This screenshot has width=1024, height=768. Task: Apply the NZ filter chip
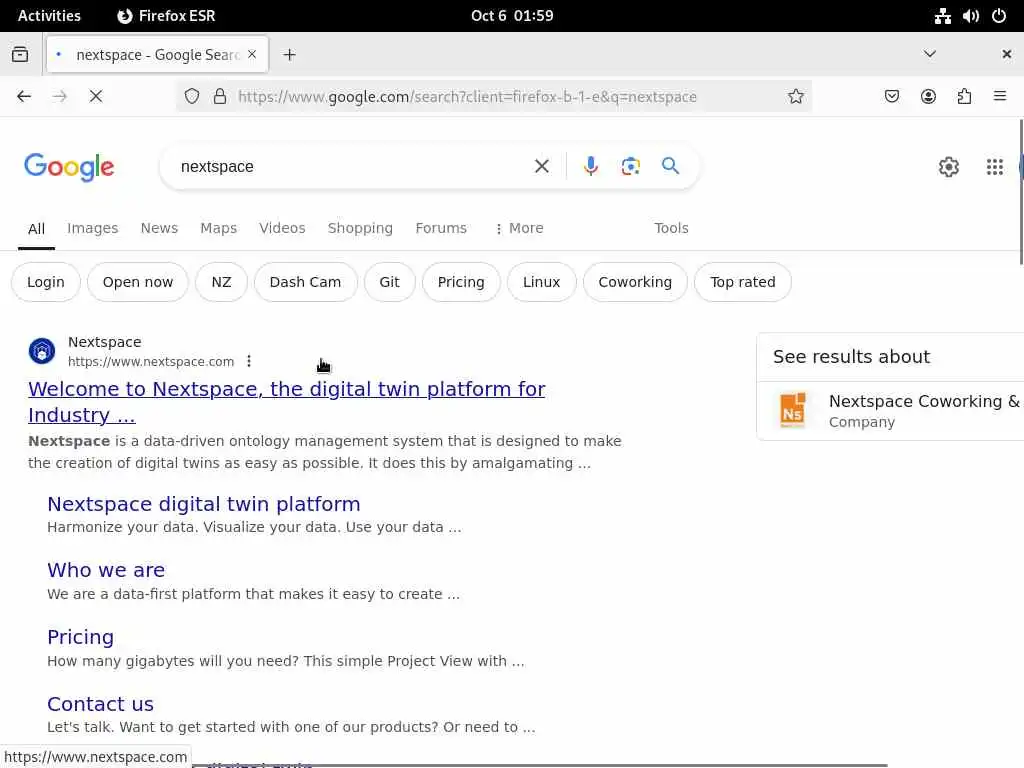click(x=221, y=282)
